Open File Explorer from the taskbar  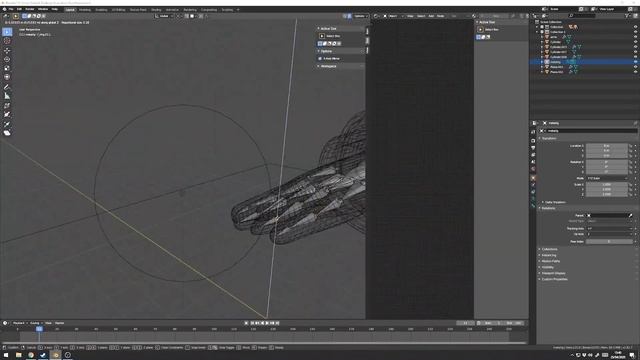(18, 355)
